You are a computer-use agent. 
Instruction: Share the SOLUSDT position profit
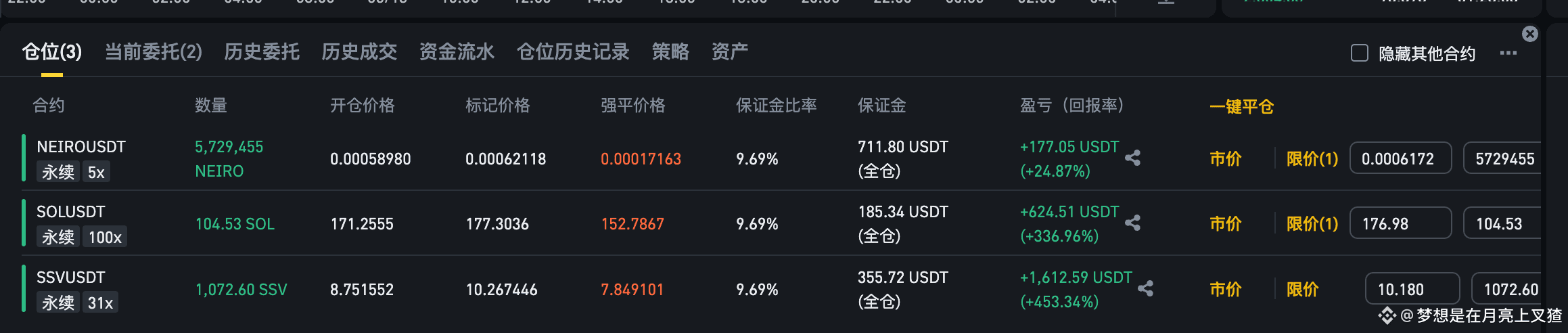1132,223
